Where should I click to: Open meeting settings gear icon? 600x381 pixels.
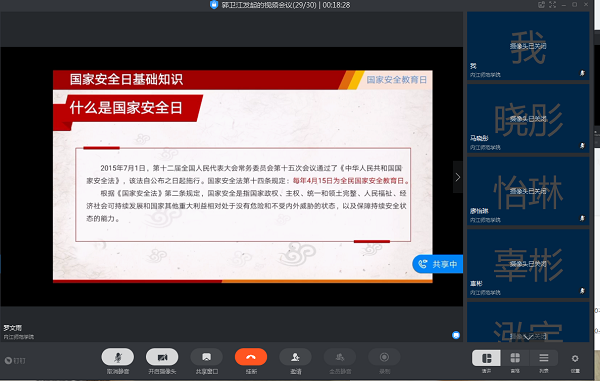coord(575,358)
